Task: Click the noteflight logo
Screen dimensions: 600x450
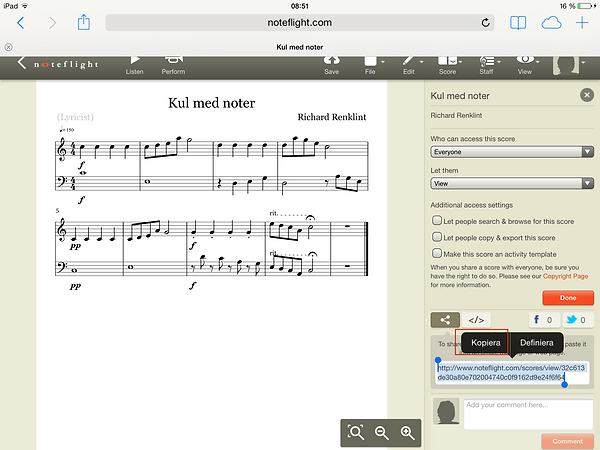Action: (x=66, y=64)
